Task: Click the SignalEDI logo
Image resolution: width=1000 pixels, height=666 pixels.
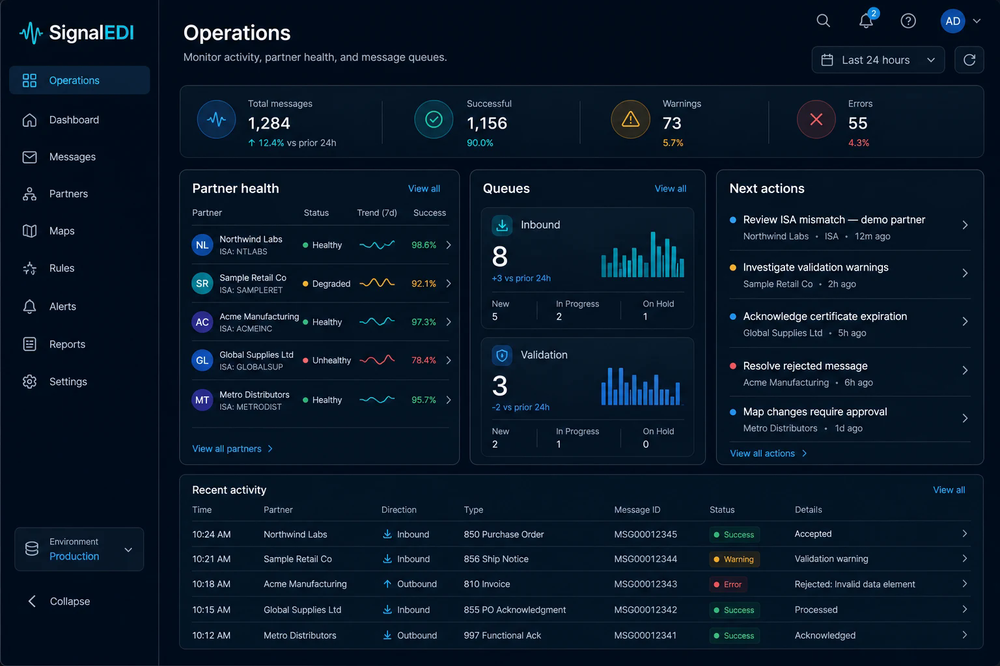Action: pos(77,33)
